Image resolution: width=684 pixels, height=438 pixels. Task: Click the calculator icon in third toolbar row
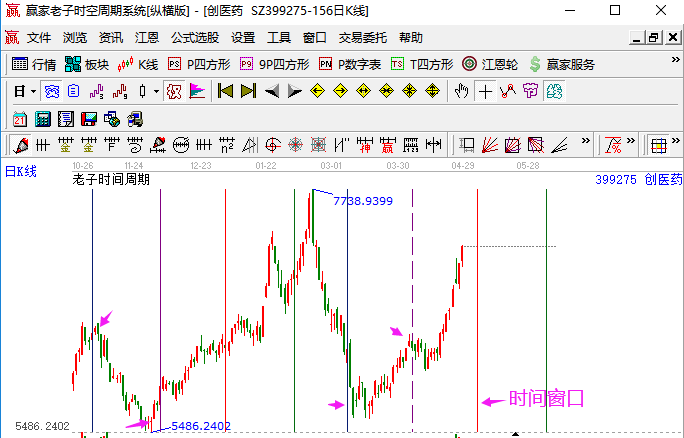43,119
